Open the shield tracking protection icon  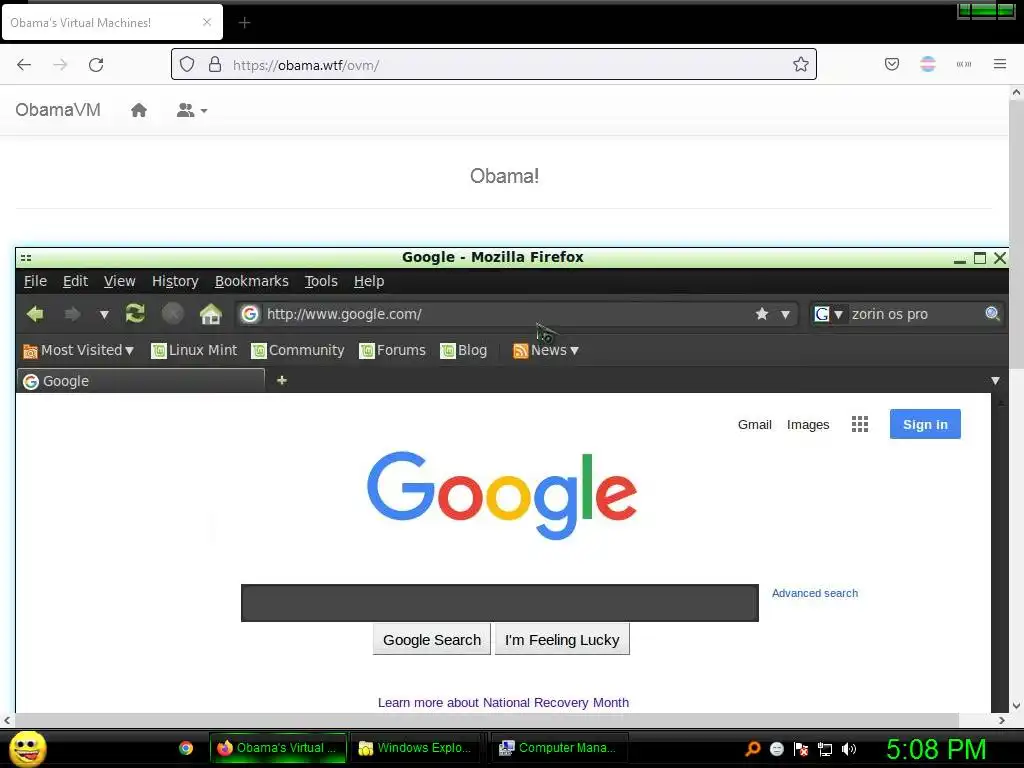pos(187,64)
